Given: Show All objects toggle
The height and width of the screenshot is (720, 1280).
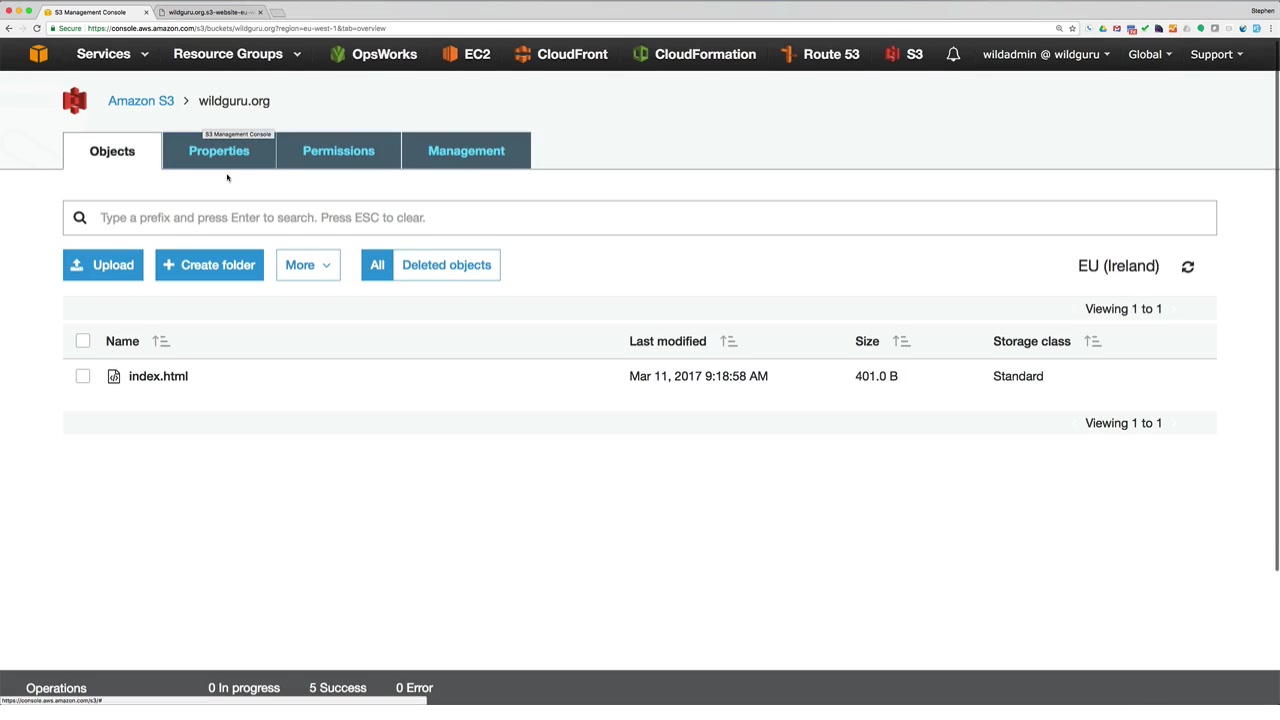Looking at the screenshot, I should [377, 265].
